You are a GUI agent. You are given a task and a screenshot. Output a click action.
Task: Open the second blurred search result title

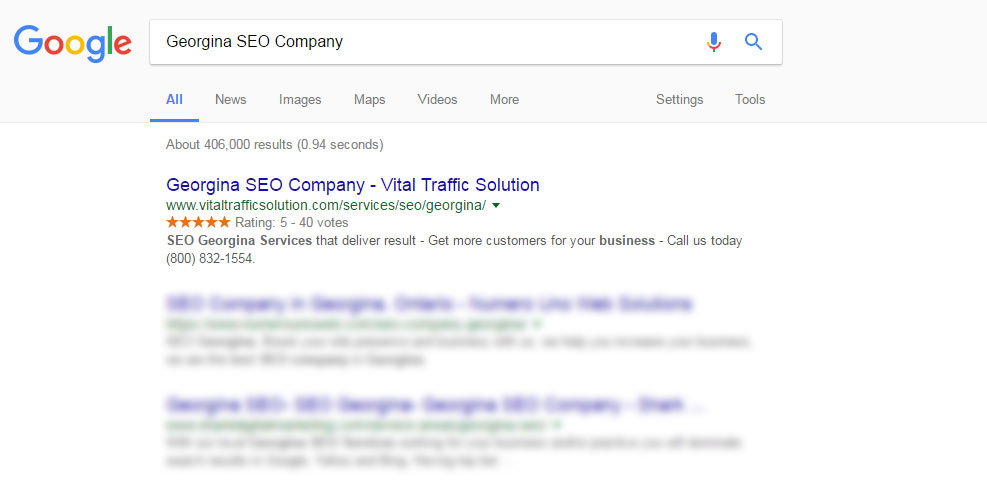[429, 304]
